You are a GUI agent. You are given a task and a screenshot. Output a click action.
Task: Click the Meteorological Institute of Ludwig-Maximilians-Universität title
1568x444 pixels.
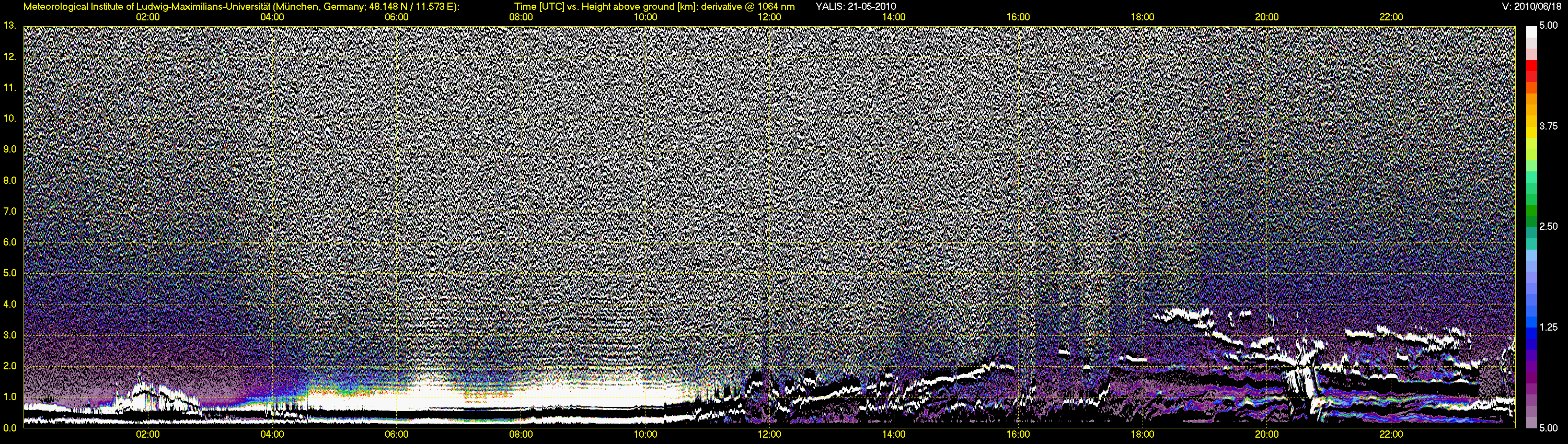coord(147,7)
